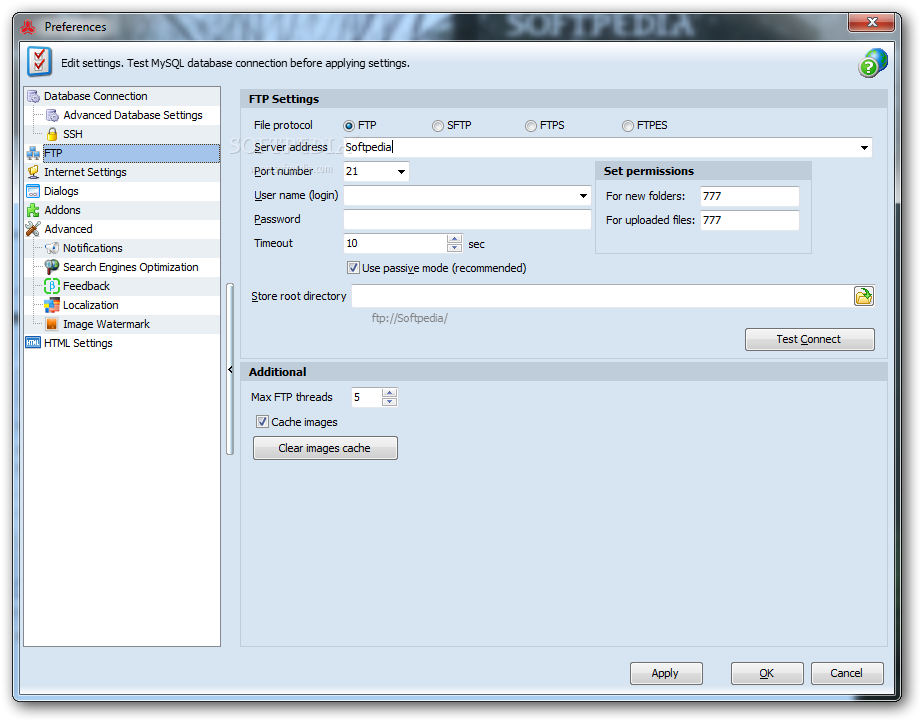Viewport: 922px width, 722px height.
Task: Click the Timeout value field
Action: click(x=395, y=243)
